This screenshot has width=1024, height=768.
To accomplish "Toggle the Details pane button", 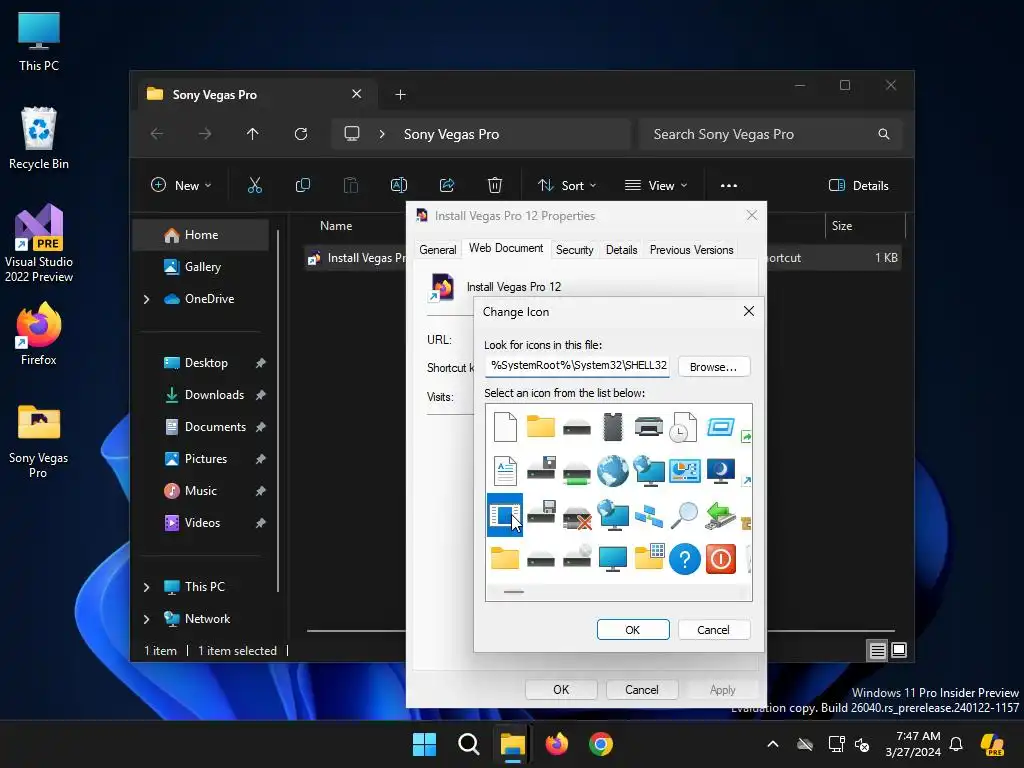I will tap(858, 185).
